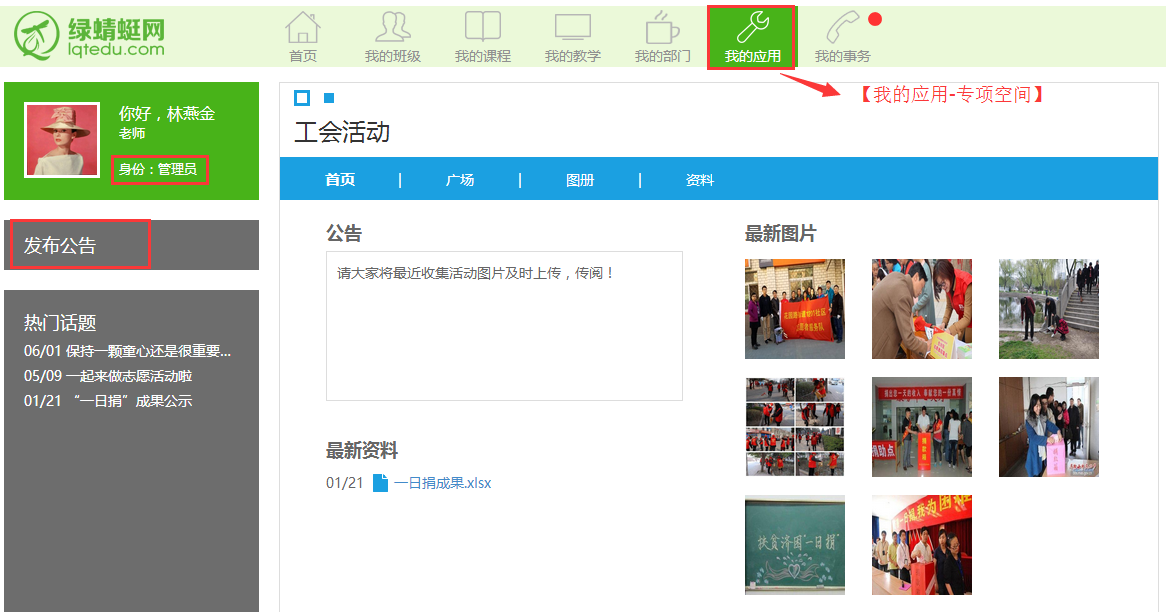Open the photo of woman in blue donating
This screenshot has height=612, width=1166.
(1049, 427)
